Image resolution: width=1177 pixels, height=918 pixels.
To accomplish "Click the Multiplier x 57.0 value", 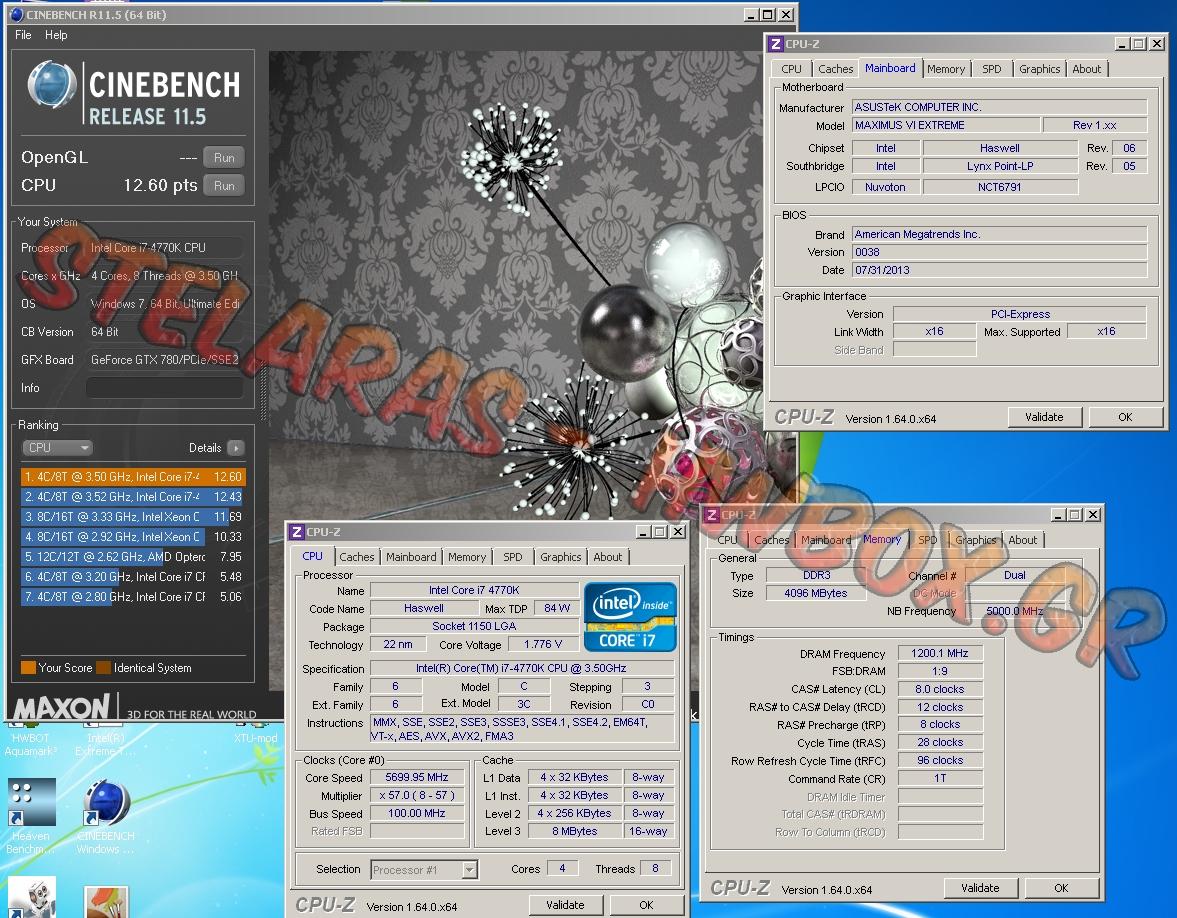I will [417, 796].
